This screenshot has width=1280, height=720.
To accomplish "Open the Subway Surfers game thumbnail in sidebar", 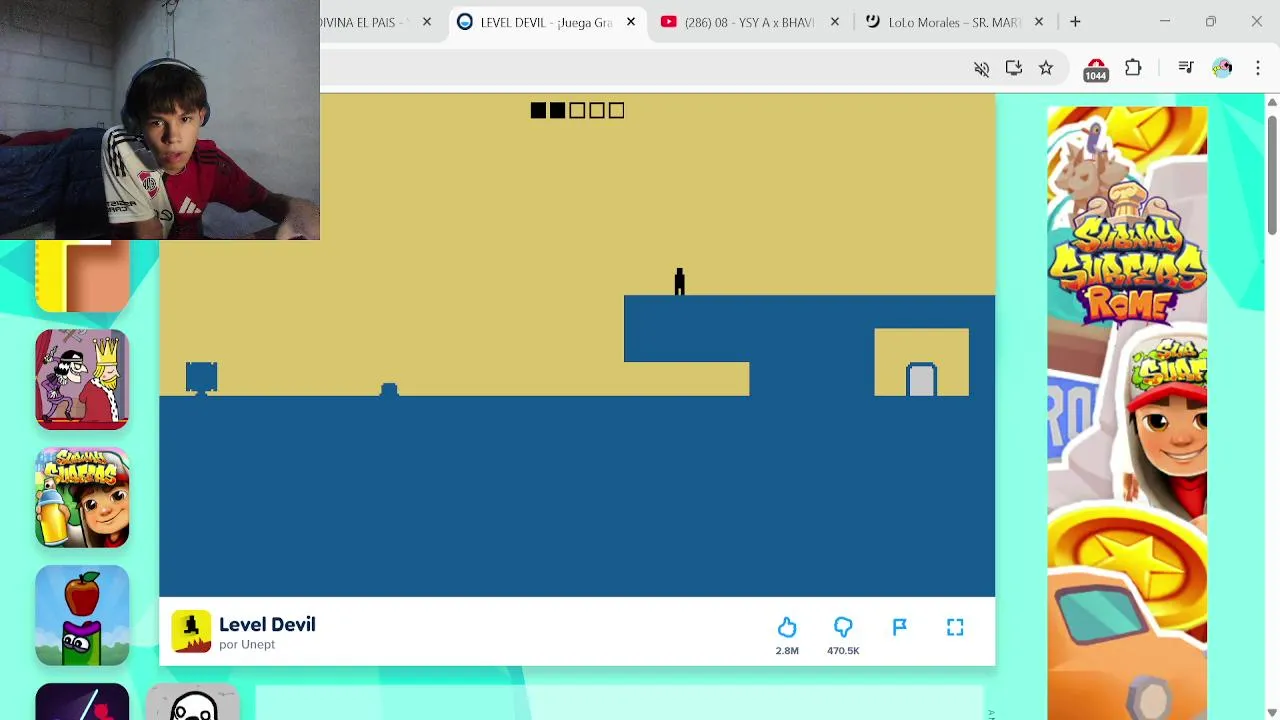I will (82, 497).
